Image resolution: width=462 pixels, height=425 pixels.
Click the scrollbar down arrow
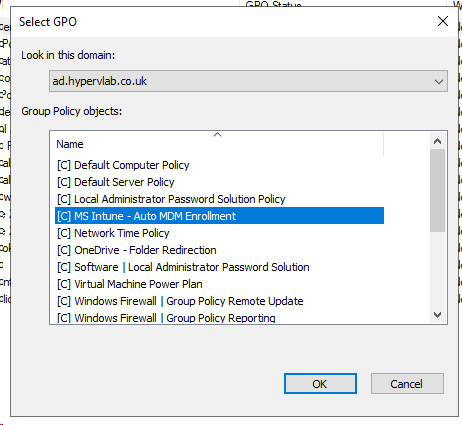pyautogui.click(x=437, y=315)
